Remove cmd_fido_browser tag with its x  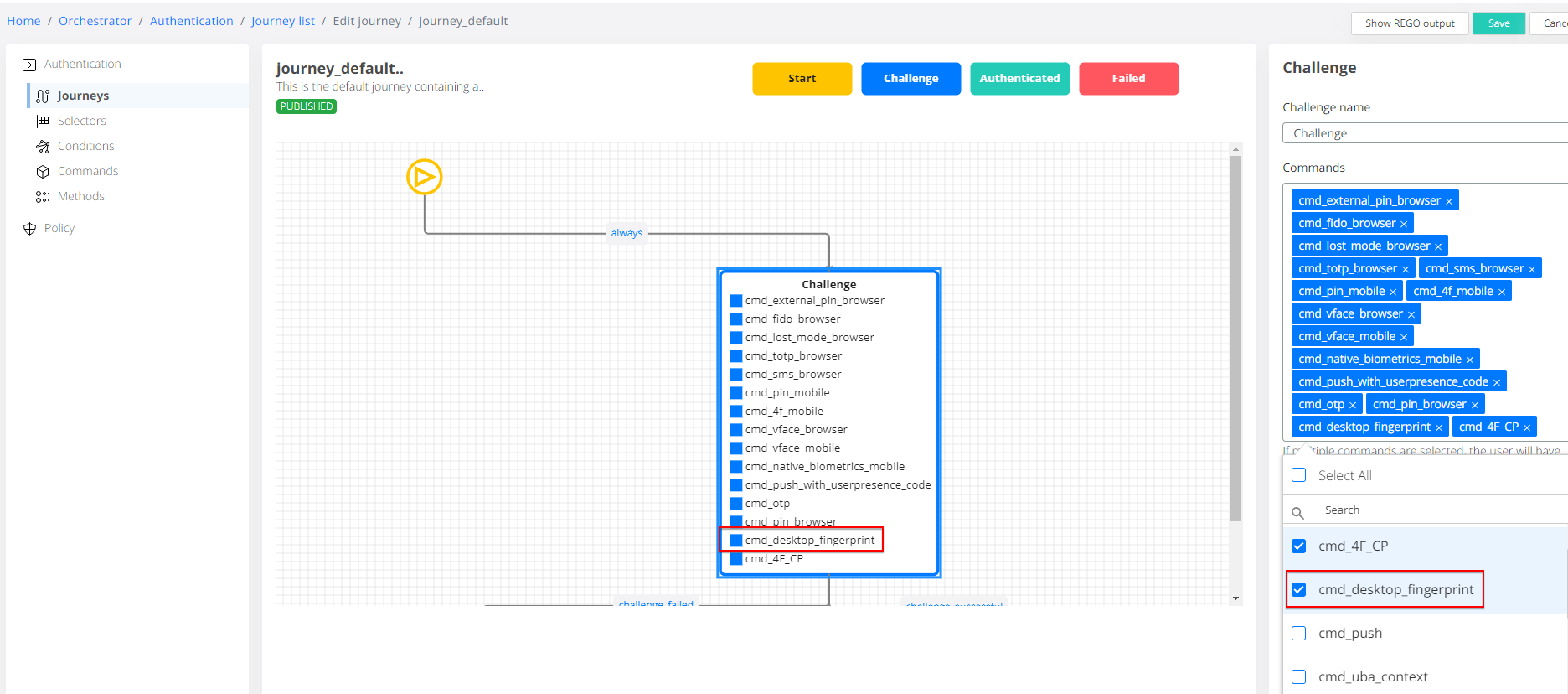1404,224
